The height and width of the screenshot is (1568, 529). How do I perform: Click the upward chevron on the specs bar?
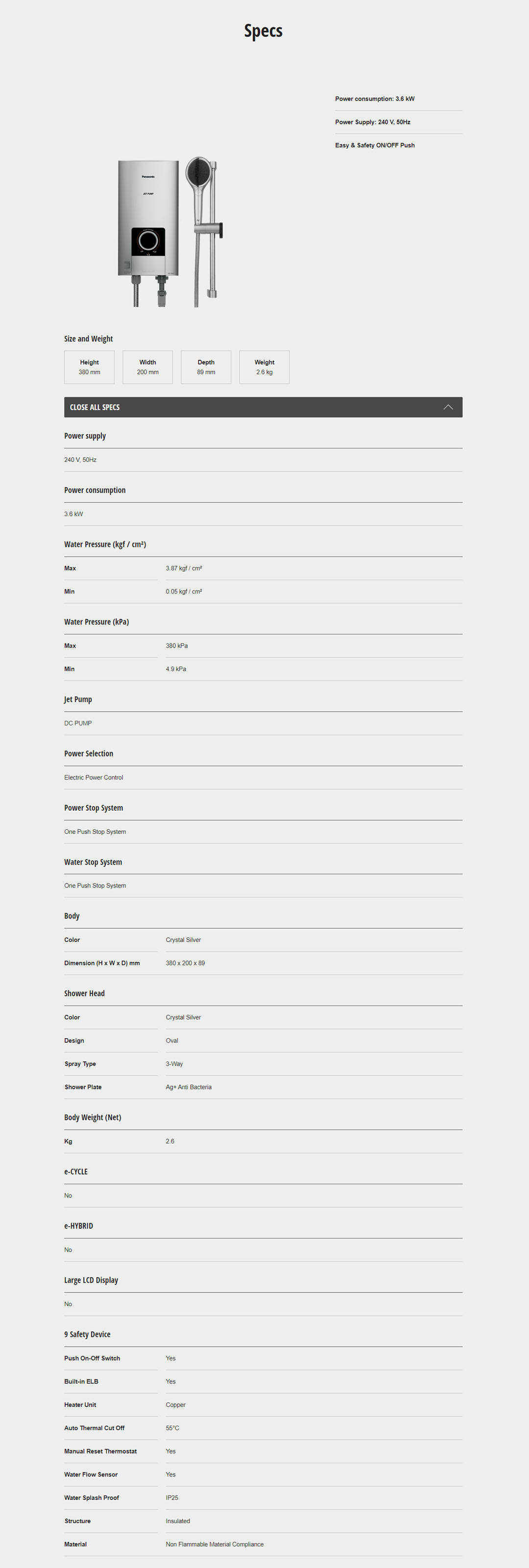pos(448,407)
